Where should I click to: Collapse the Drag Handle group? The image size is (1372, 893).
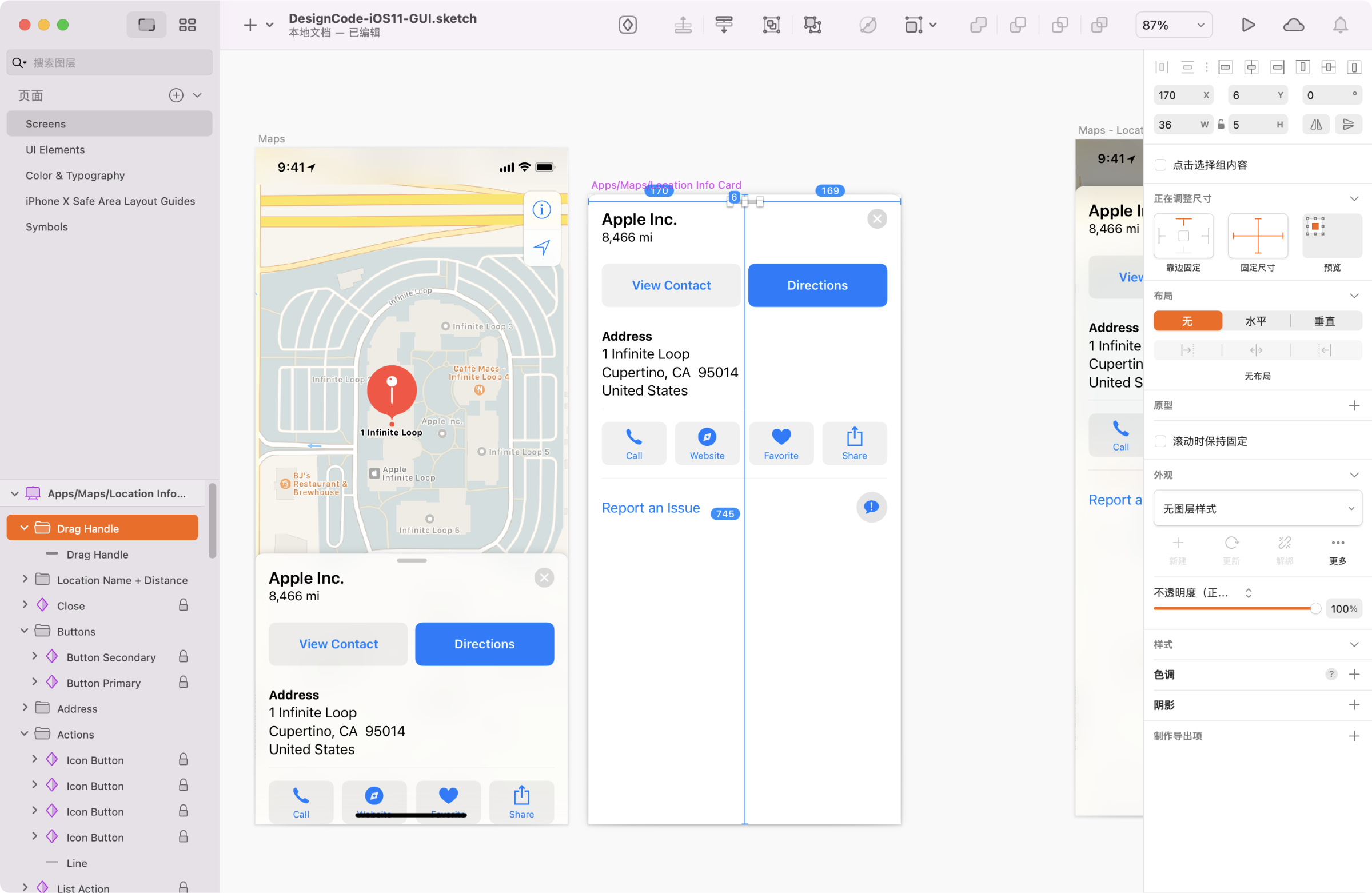[24, 528]
